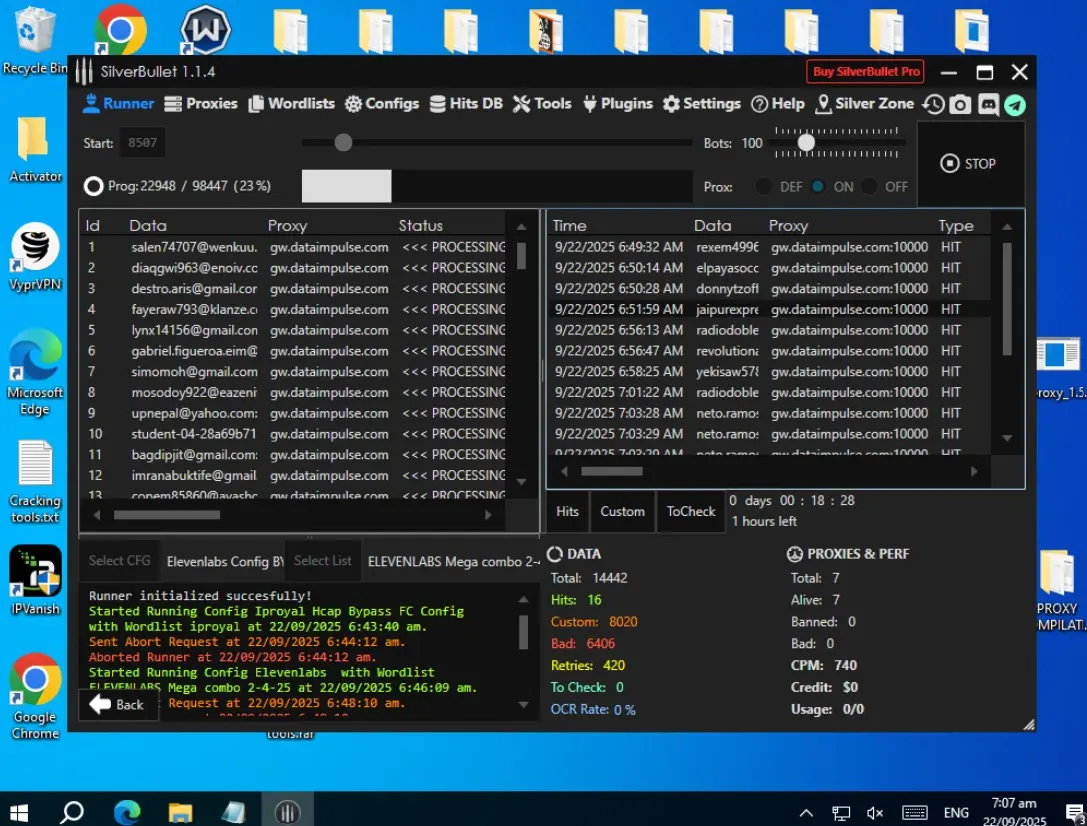
Task: Open the Wordlists section
Action: tap(292, 104)
